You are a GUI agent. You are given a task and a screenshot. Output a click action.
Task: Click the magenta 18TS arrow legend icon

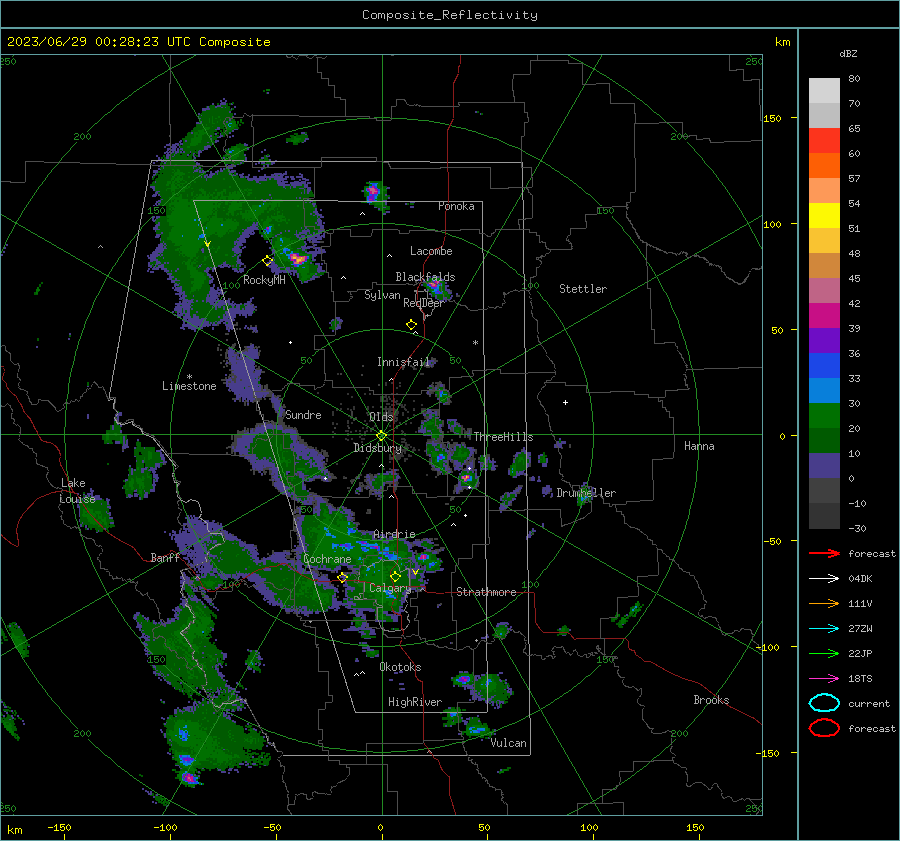point(824,679)
